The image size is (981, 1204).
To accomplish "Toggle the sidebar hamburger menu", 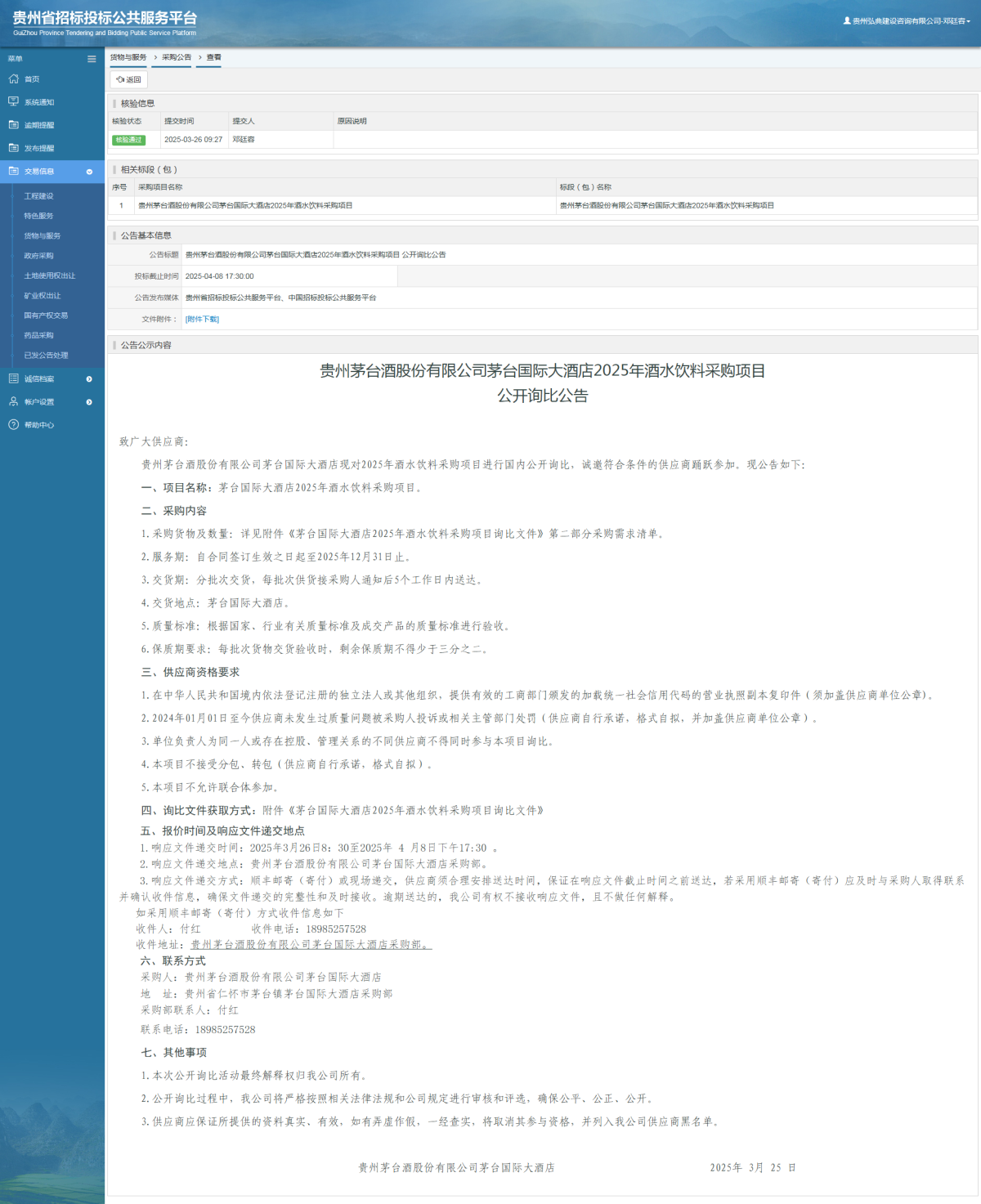I will pyautogui.click(x=91, y=58).
